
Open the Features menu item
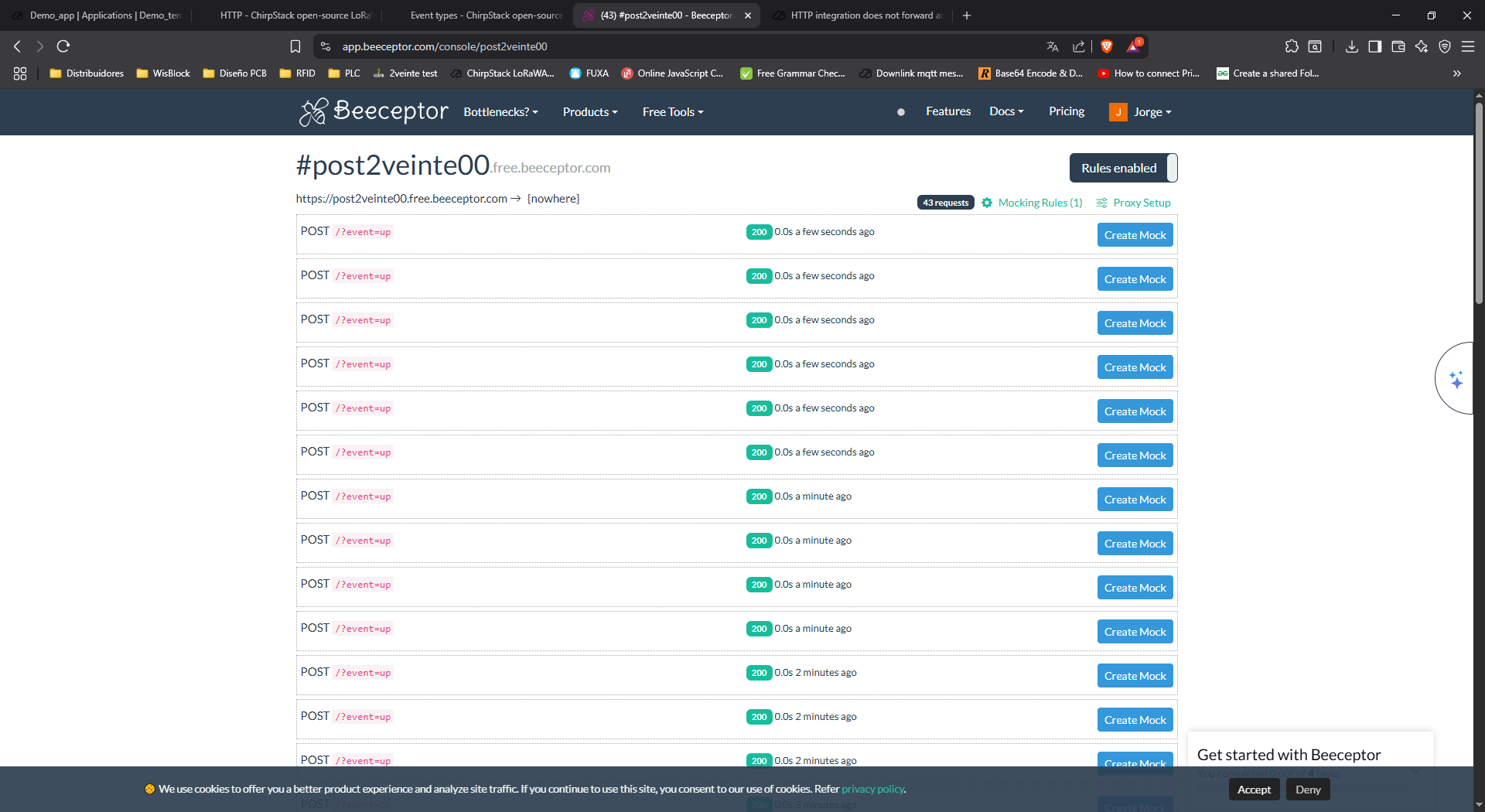click(948, 111)
